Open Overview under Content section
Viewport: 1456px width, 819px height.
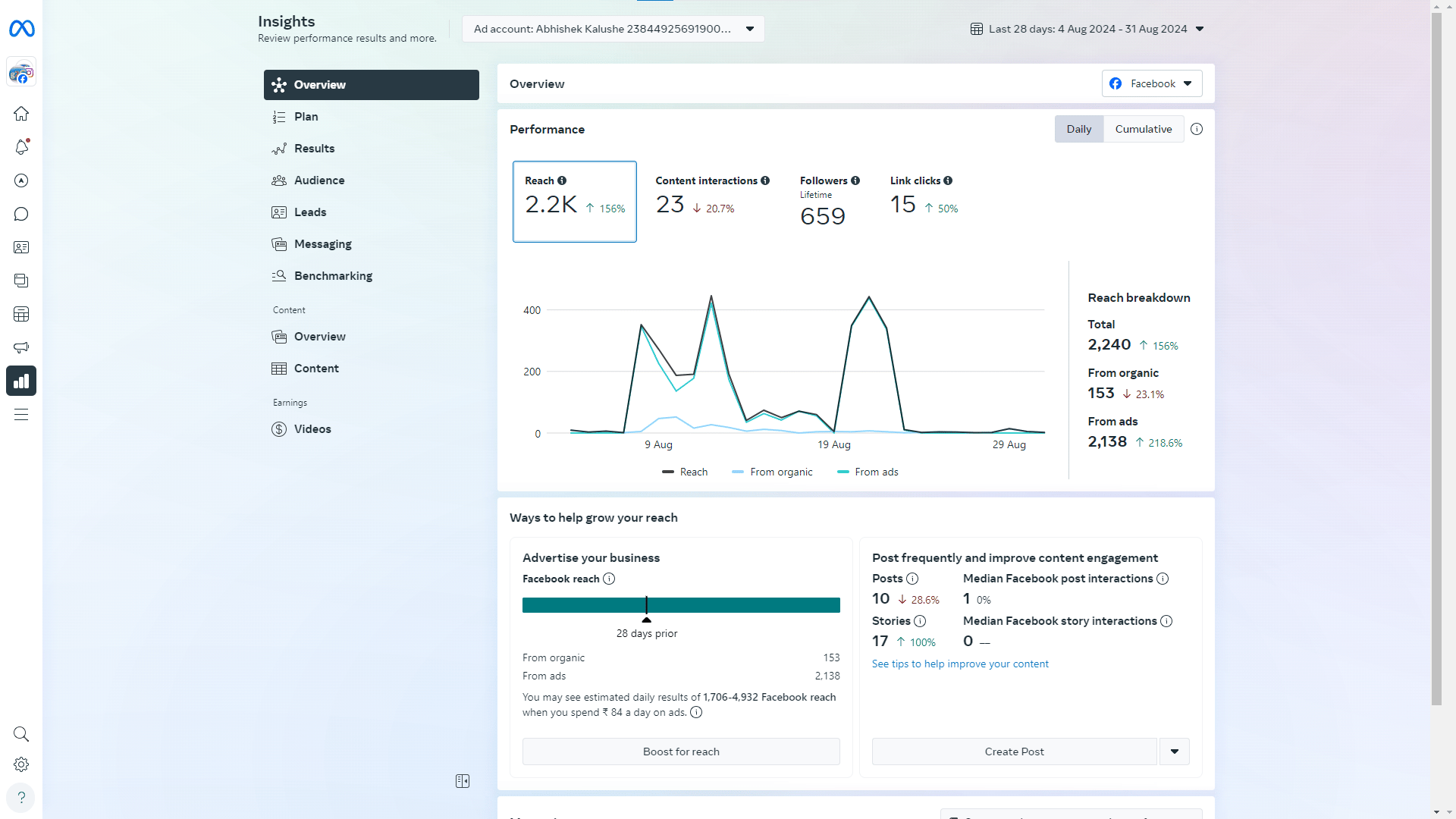372,337
